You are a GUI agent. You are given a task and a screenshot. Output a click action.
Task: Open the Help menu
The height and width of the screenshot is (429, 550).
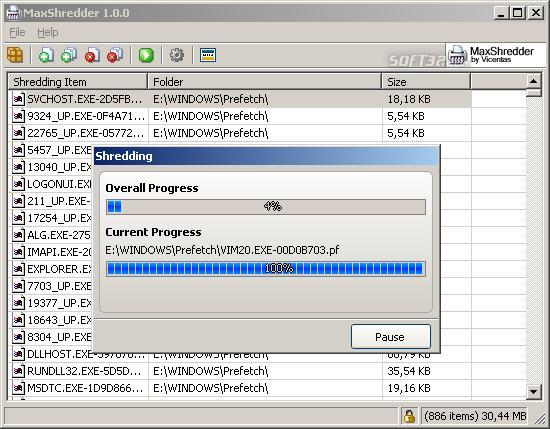pyautogui.click(x=48, y=32)
